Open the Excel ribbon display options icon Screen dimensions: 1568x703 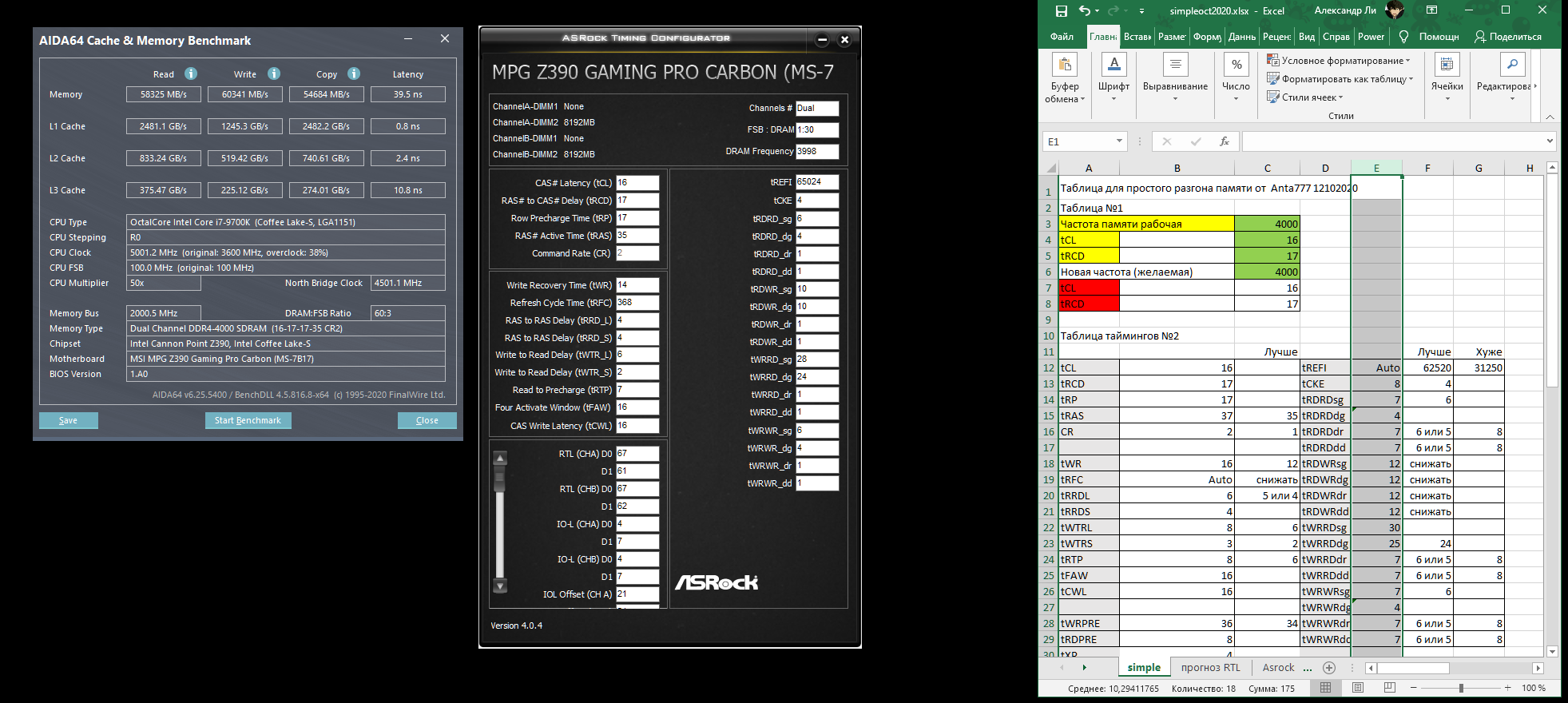click(1432, 10)
